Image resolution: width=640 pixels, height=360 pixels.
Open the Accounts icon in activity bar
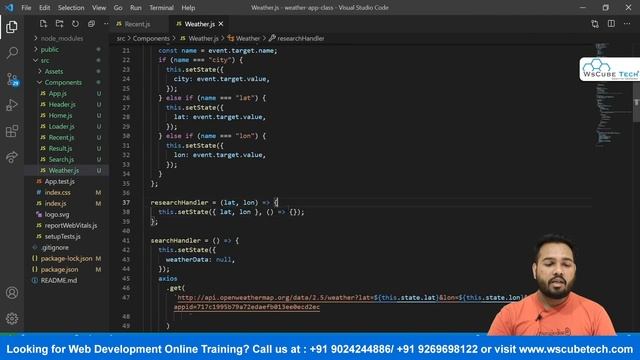pos(12,293)
